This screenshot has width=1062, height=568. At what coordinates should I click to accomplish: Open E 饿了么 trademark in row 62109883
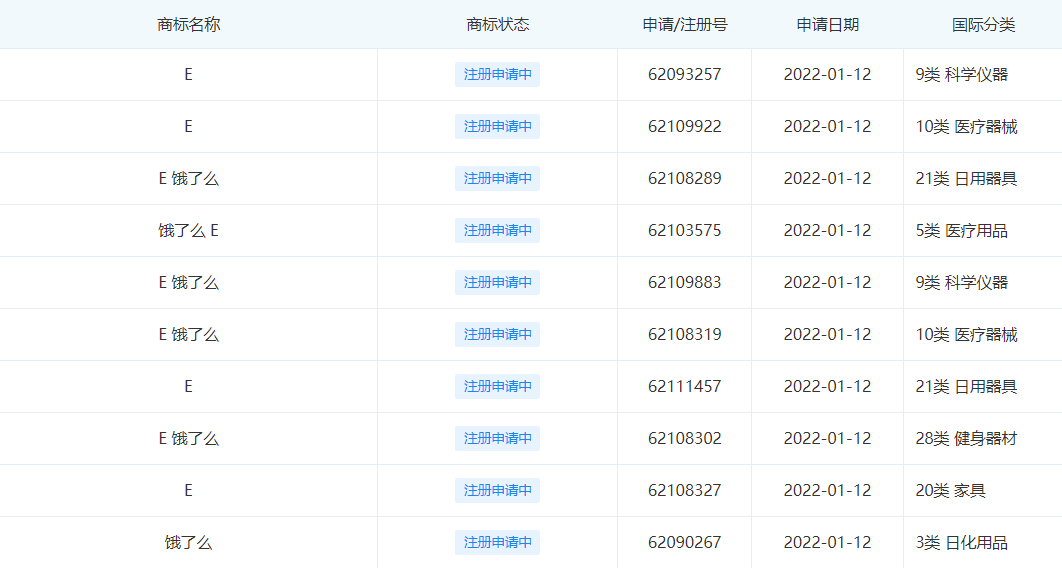pos(188,282)
